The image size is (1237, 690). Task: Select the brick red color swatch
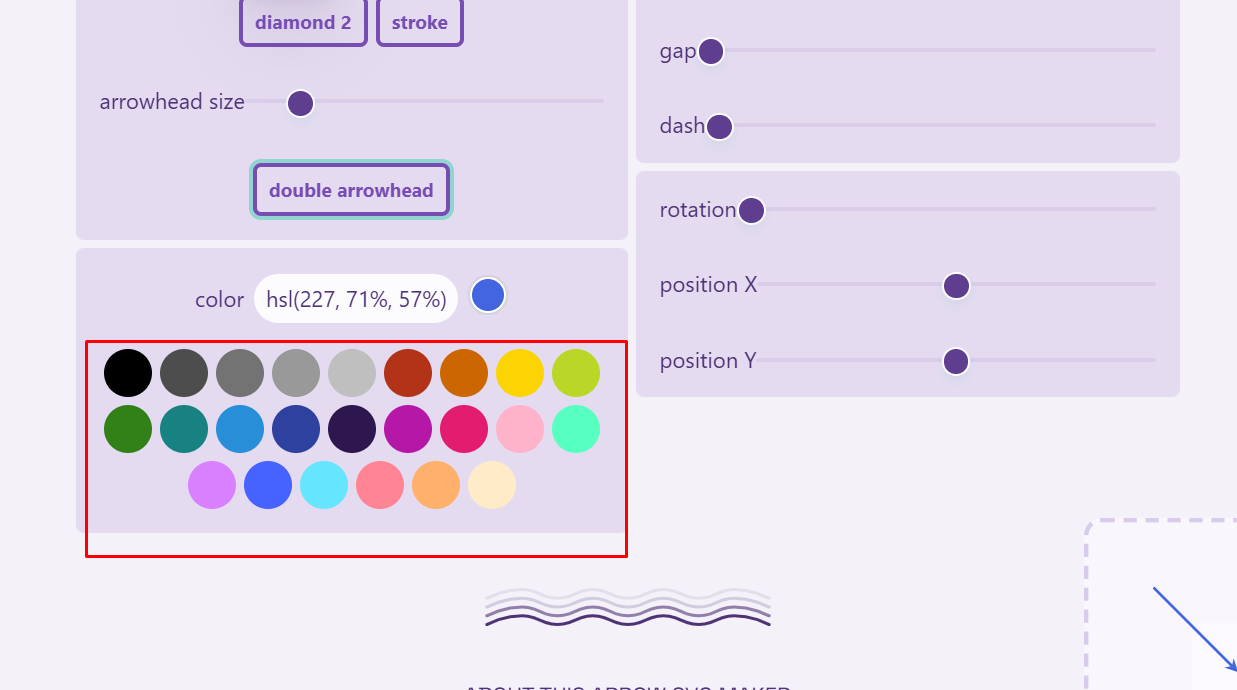408,371
